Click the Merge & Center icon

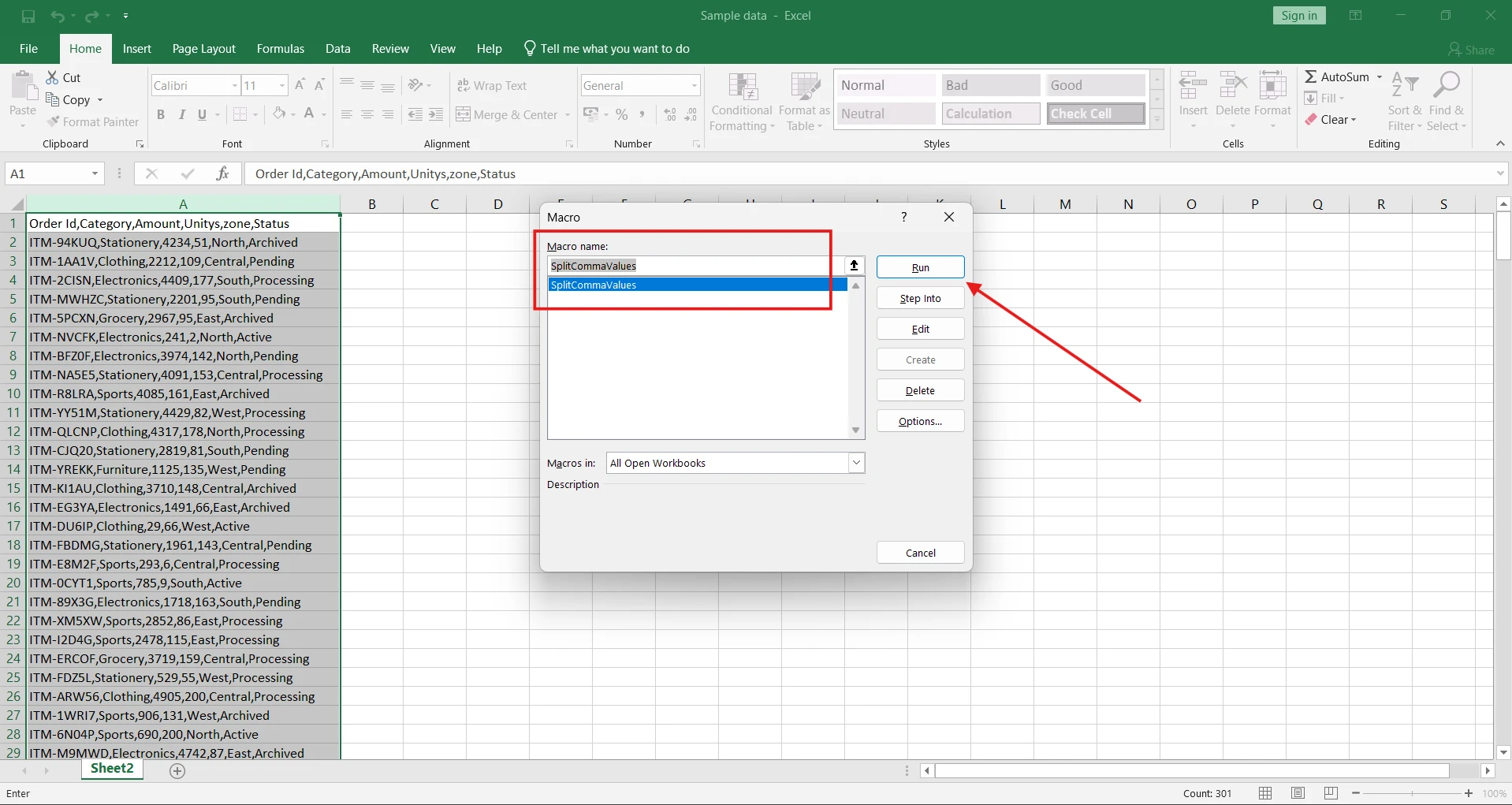[x=464, y=114]
